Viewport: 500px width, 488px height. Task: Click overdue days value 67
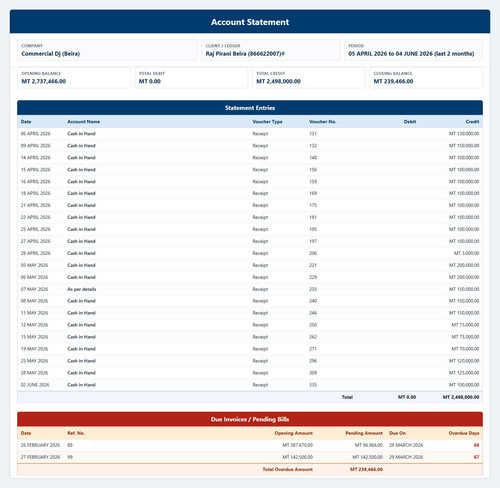tap(476, 457)
